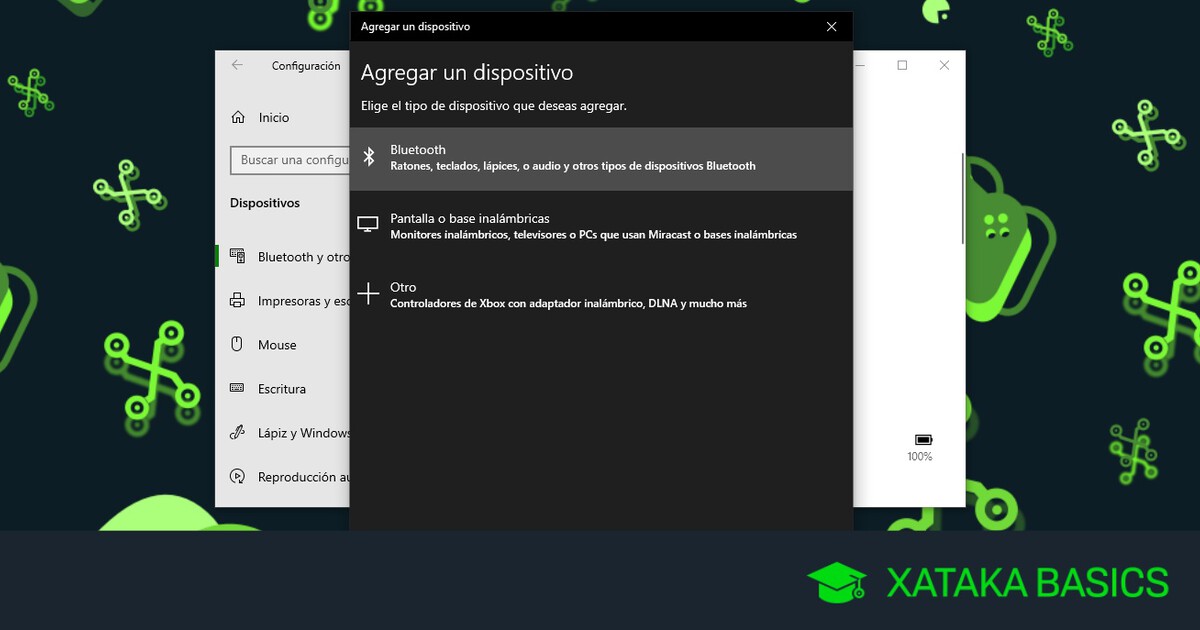
Task: Click the Agregar un dispositivo title bar
Action: tap(580, 27)
